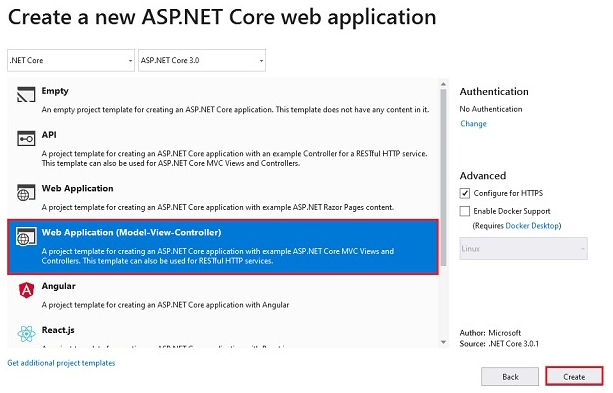
Task: Click the Create button
Action: (574, 377)
